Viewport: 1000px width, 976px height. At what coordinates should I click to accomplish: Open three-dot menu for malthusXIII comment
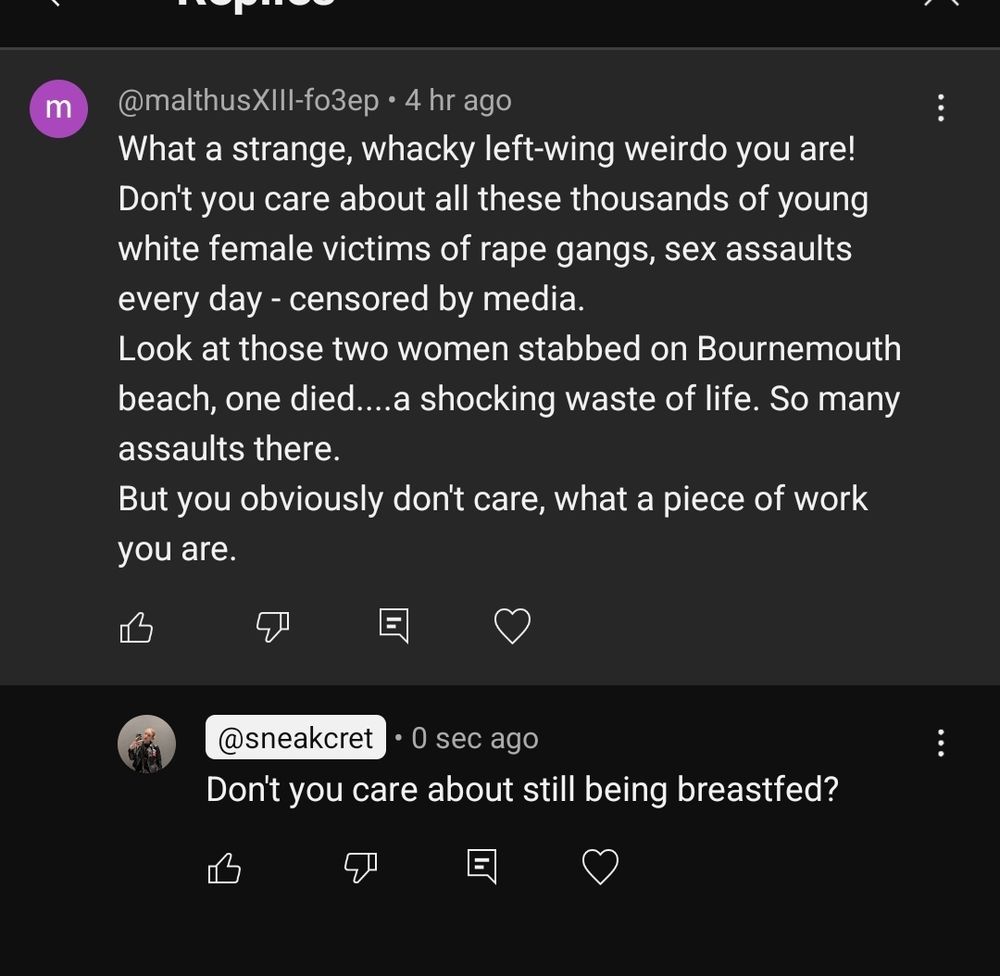[x=940, y=107]
